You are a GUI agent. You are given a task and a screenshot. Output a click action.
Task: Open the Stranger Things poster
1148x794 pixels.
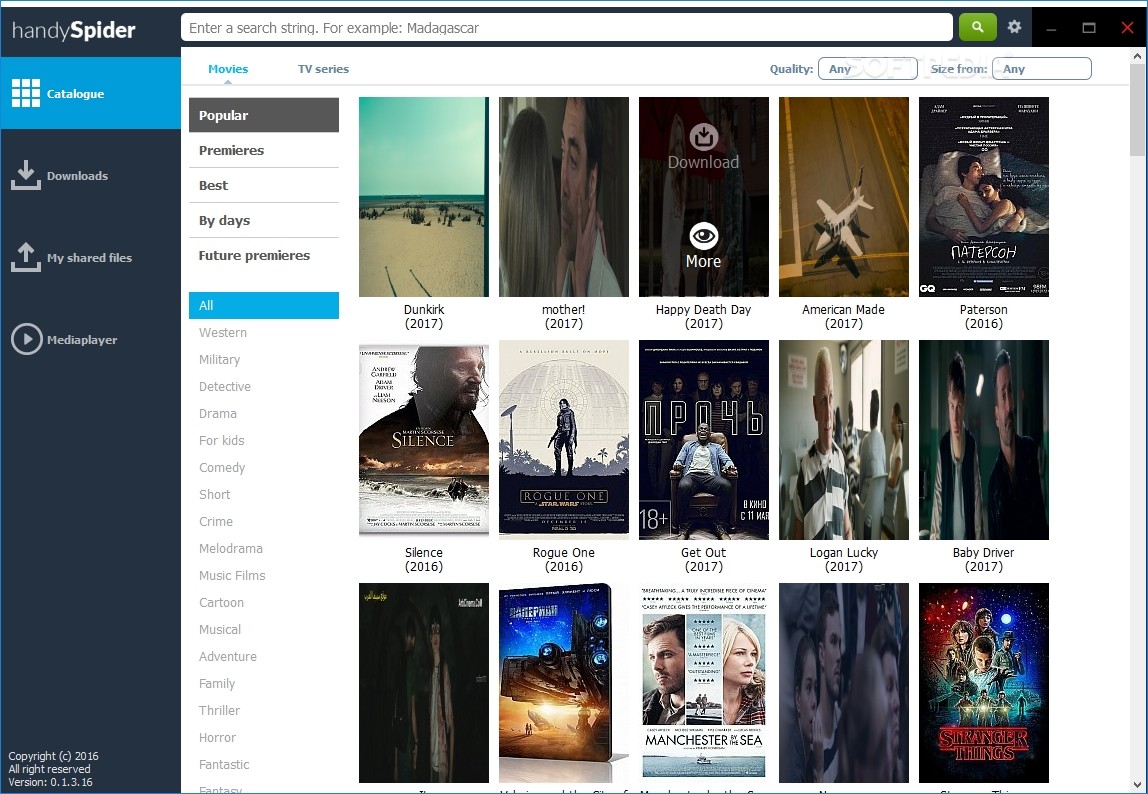[984, 683]
